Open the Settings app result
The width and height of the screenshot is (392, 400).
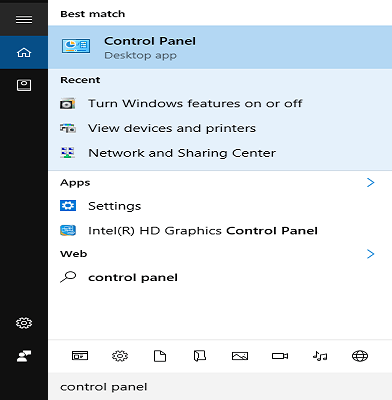[x=220, y=206]
